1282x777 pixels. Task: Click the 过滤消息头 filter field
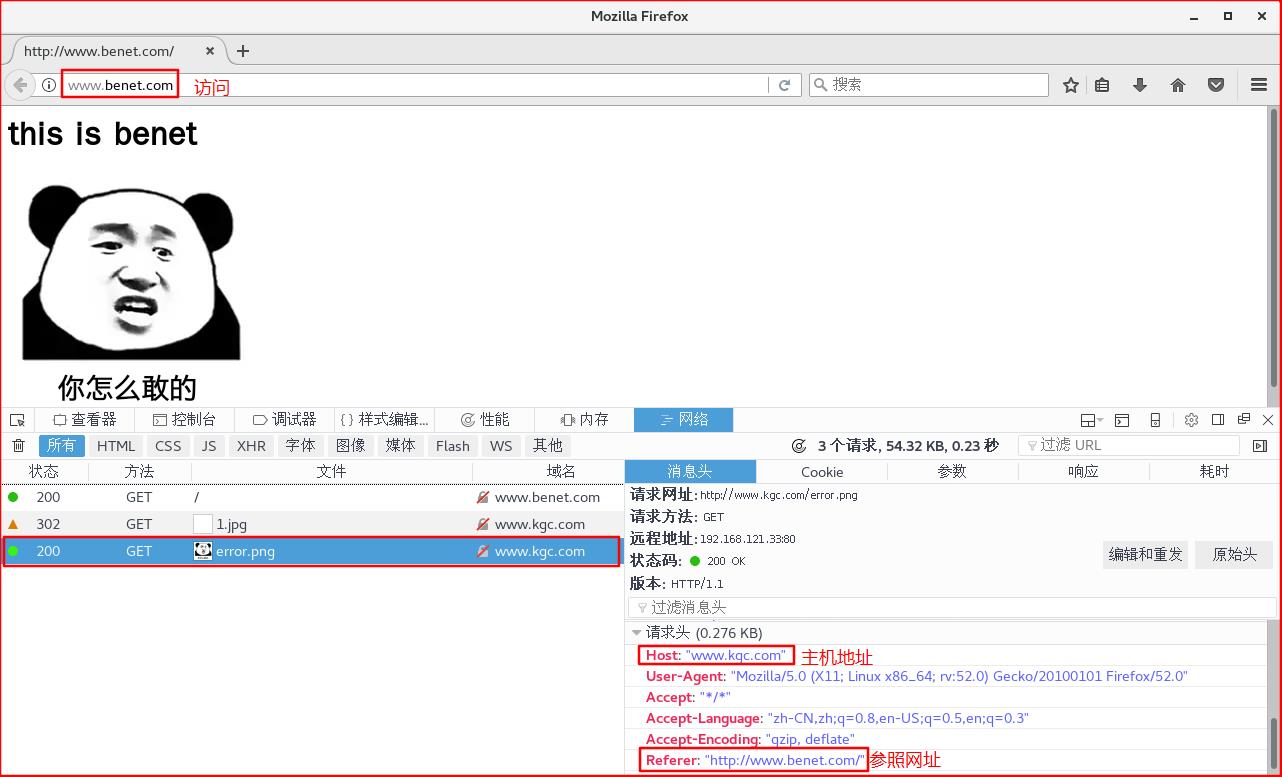(x=952, y=608)
